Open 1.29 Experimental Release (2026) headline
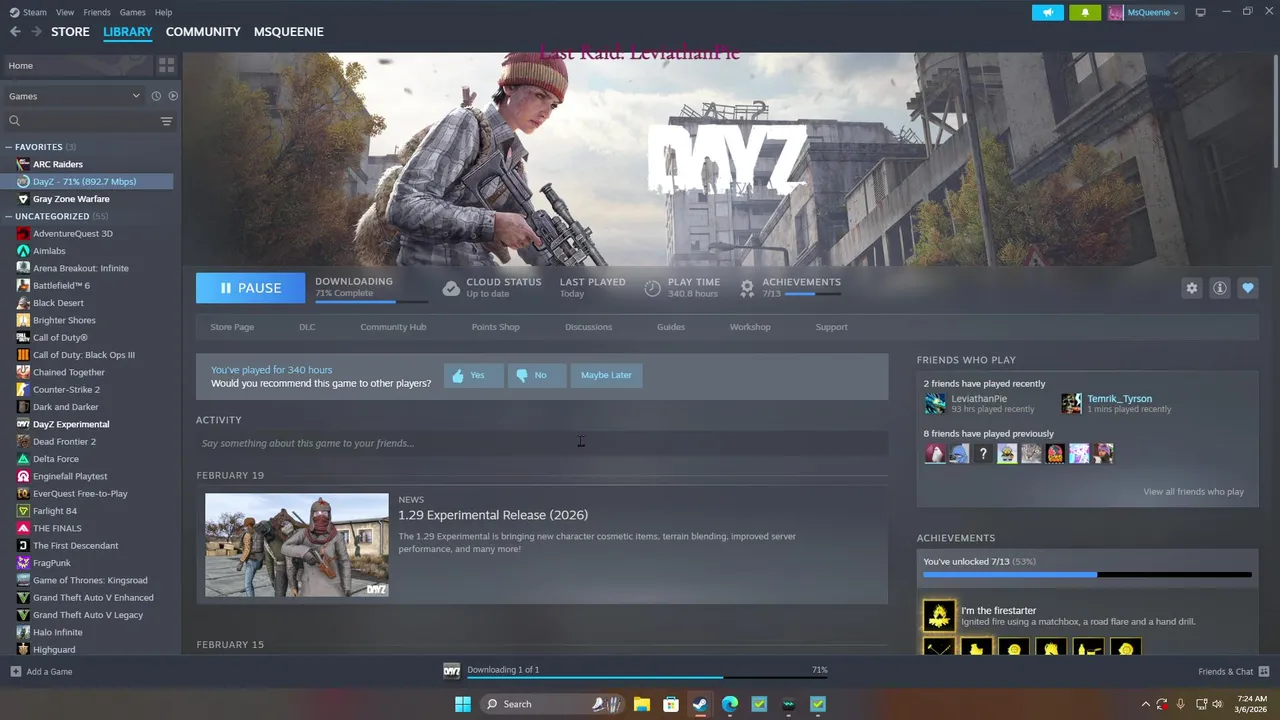Image resolution: width=1280 pixels, height=720 pixels. (x=493, y=515)
